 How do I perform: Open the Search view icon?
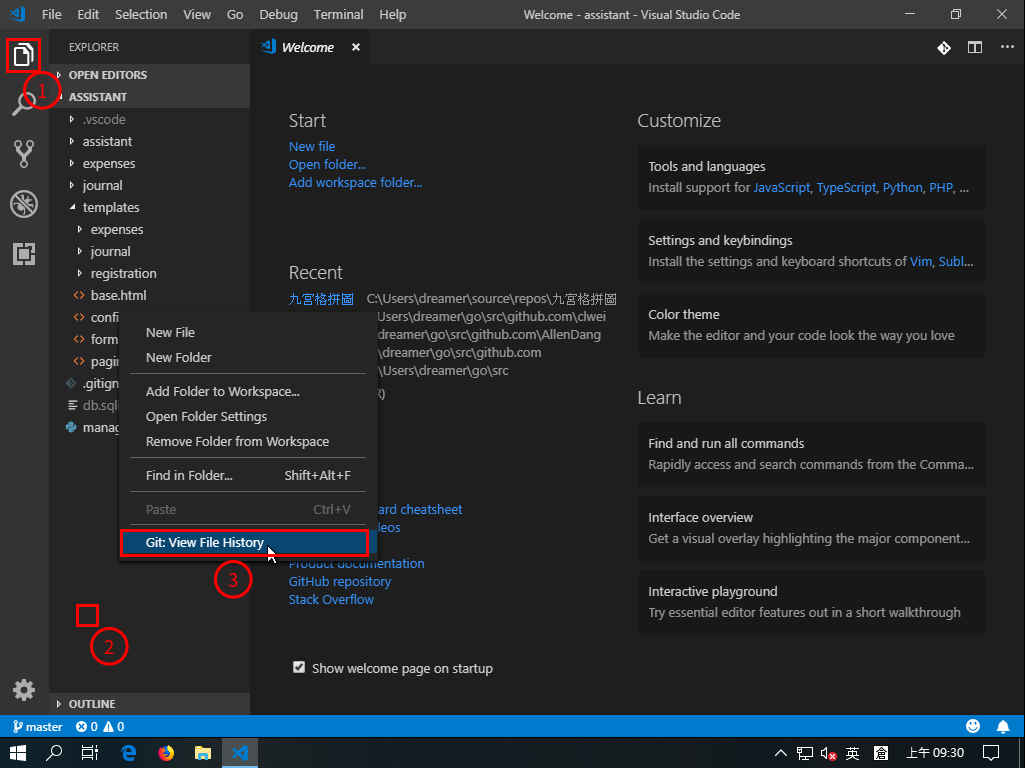click(24, 103)
